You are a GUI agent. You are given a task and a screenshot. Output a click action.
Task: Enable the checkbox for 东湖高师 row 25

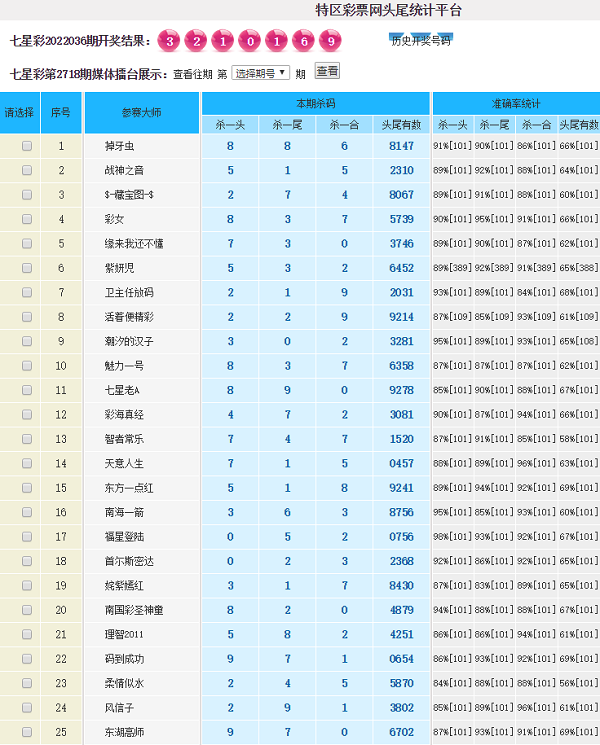tap(27, 733)
